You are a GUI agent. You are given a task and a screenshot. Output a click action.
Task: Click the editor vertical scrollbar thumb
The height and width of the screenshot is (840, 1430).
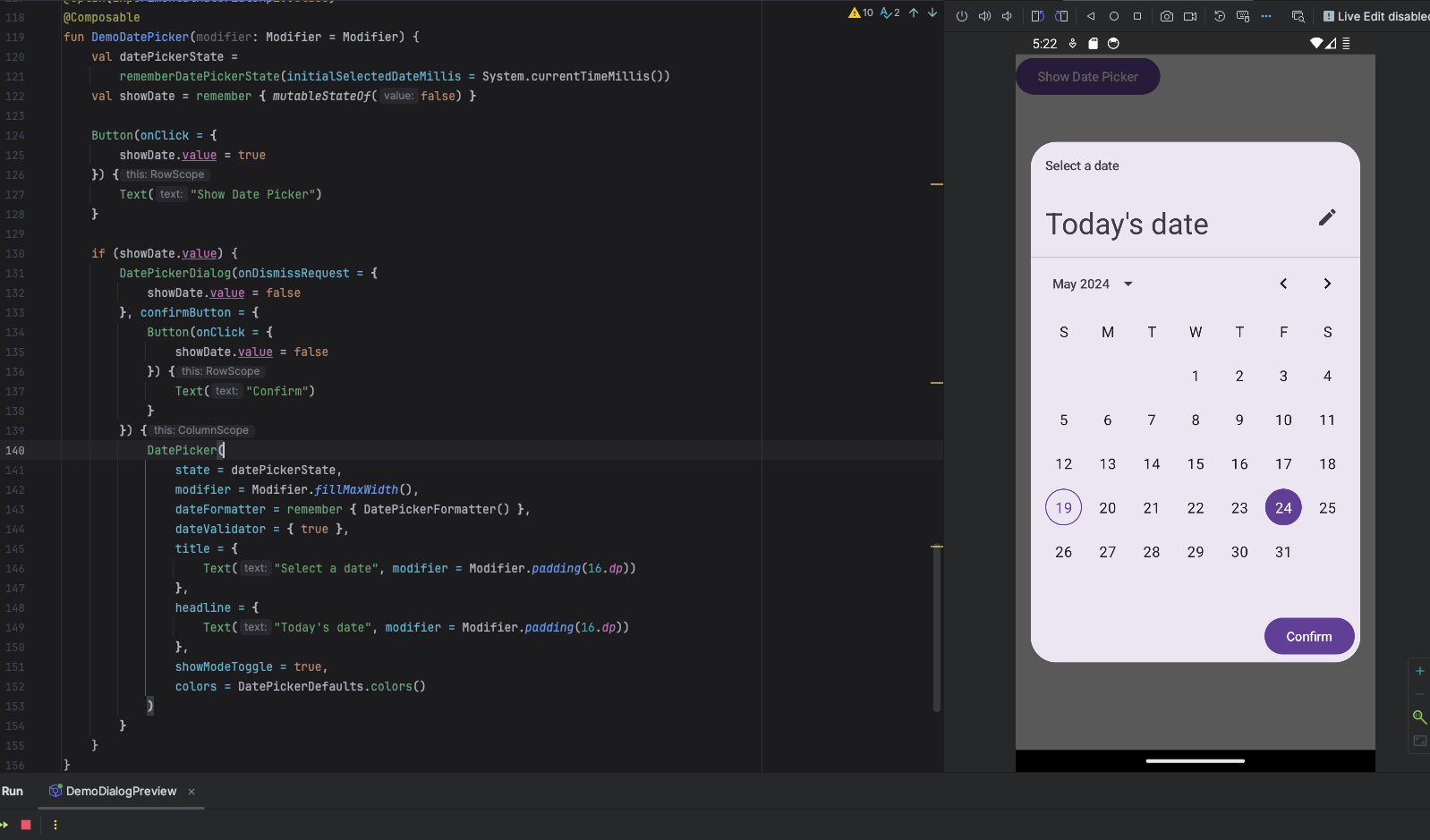[937, 626]
